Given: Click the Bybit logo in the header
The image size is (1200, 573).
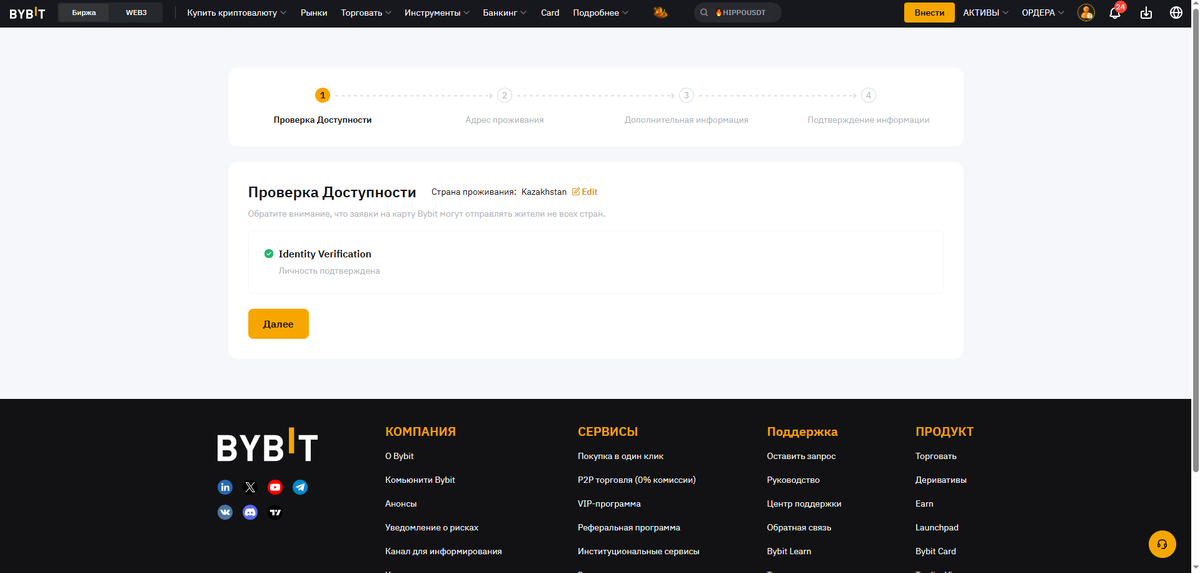Looking at the screenshot, I should coord(27,13).
